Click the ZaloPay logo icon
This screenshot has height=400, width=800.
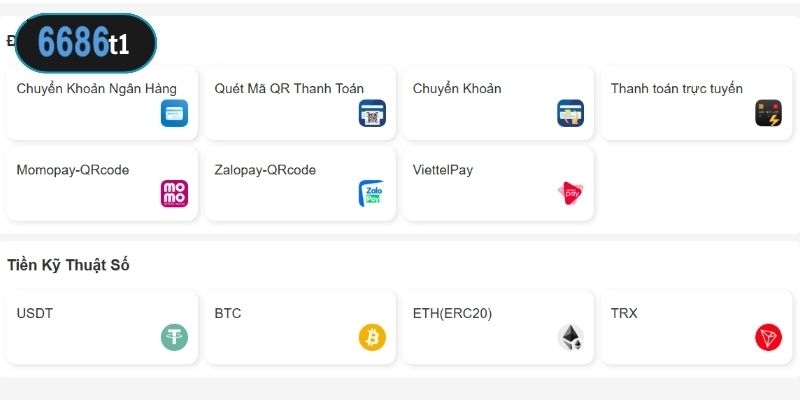pos(372,194)
